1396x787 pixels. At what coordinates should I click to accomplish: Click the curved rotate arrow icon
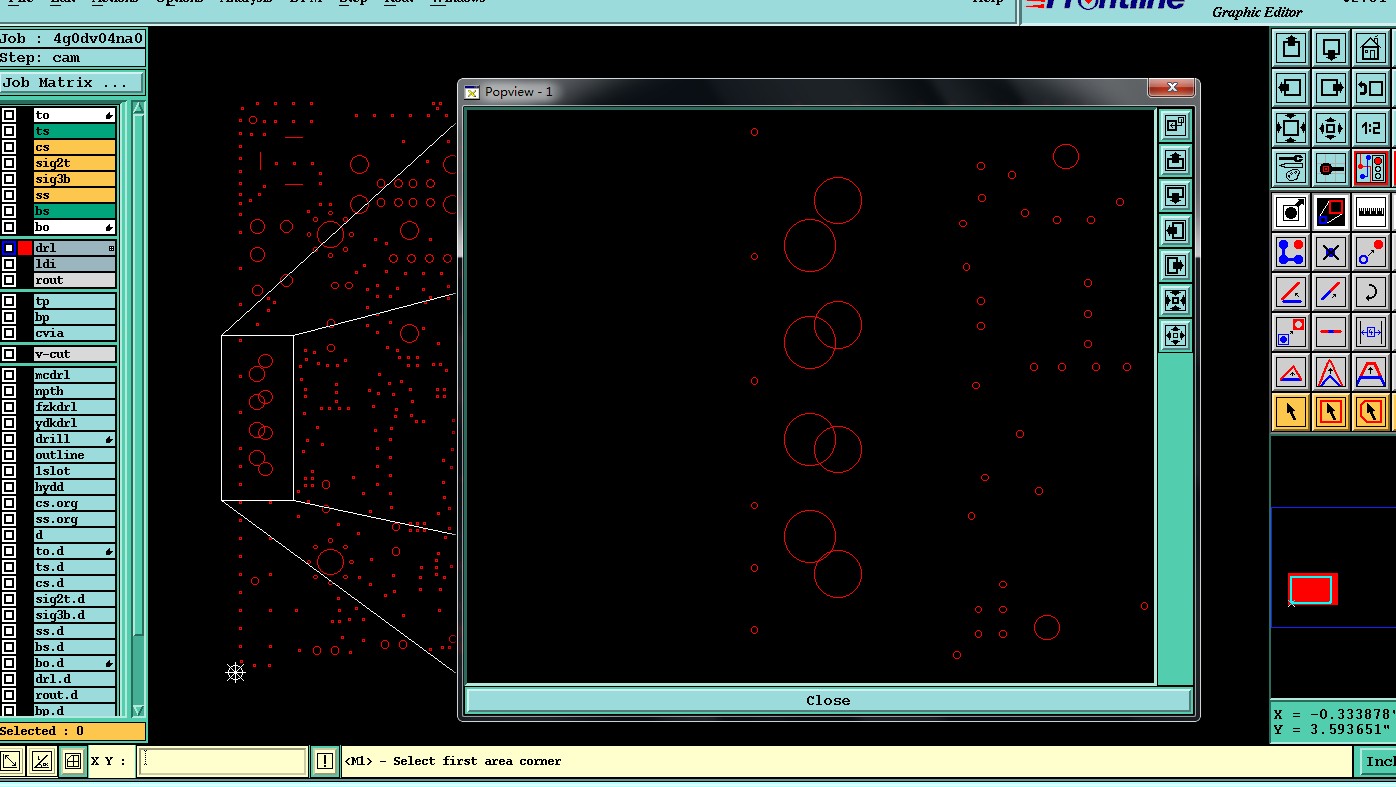pyautogui.click(x=1371, y=291)
